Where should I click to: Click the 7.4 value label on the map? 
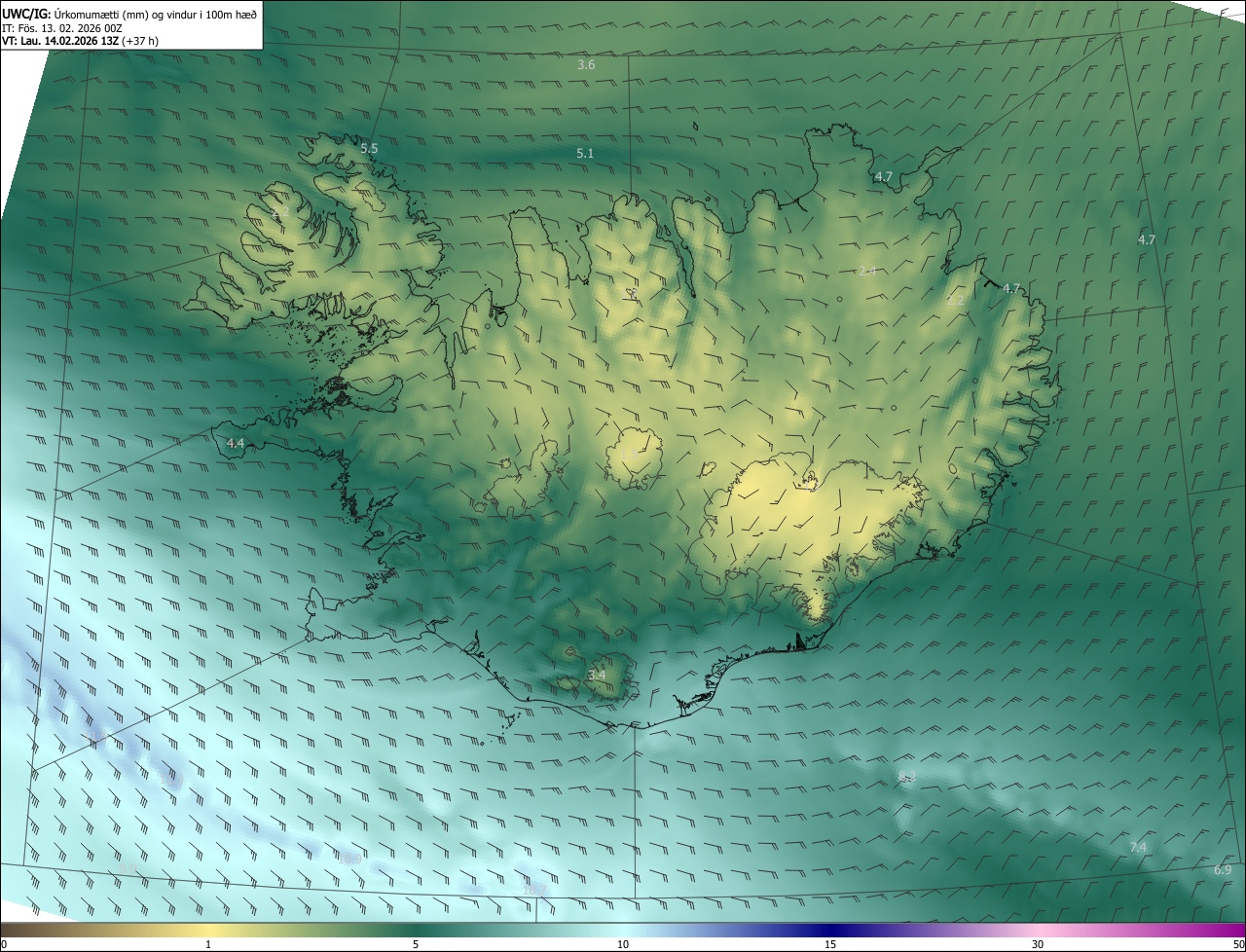1138,848
